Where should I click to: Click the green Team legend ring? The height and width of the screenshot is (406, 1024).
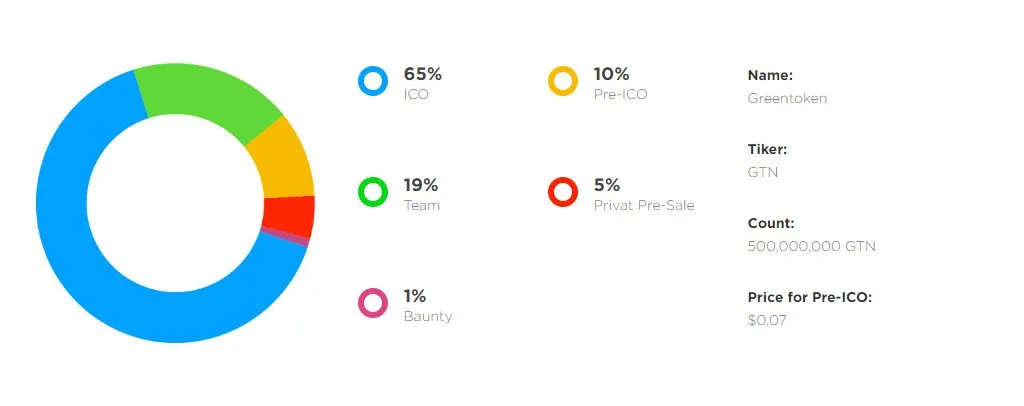pos(373,192)
